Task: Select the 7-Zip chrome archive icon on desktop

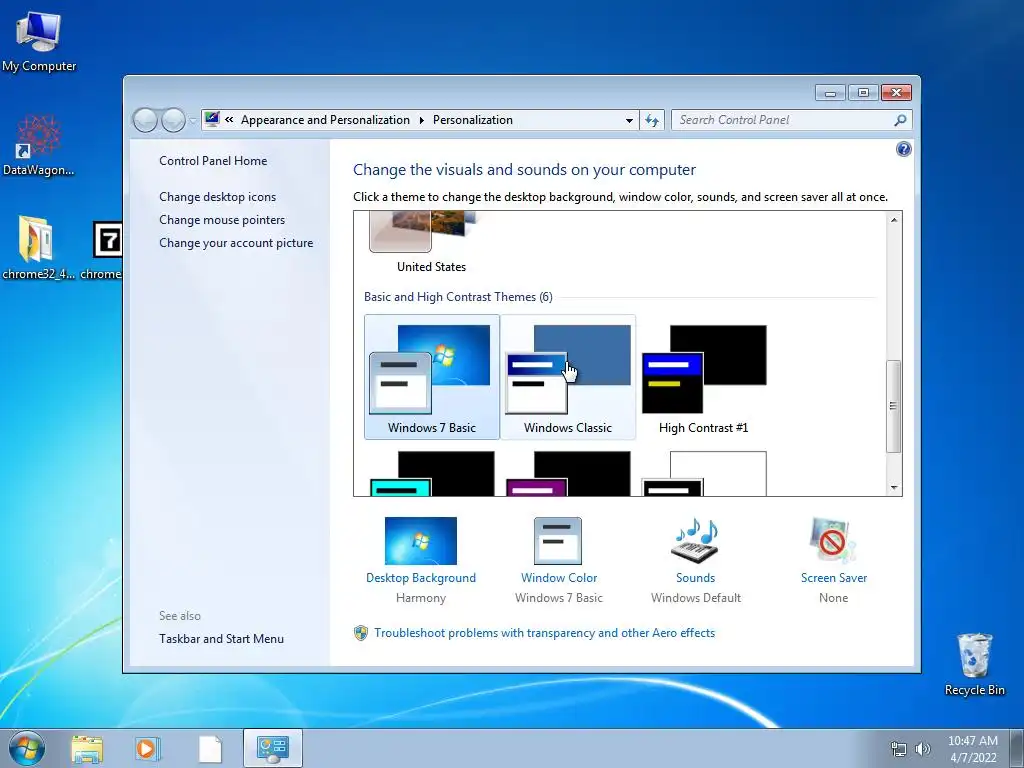Action: click(107, 248)
